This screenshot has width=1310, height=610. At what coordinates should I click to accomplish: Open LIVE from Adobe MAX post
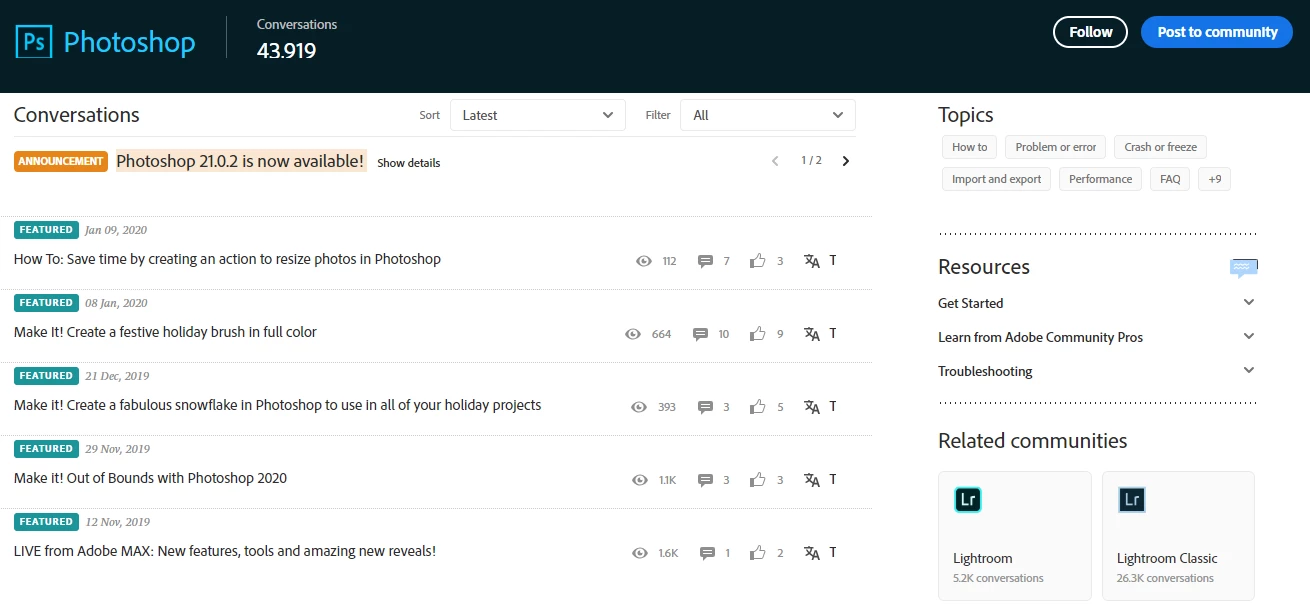coord(225,551)
